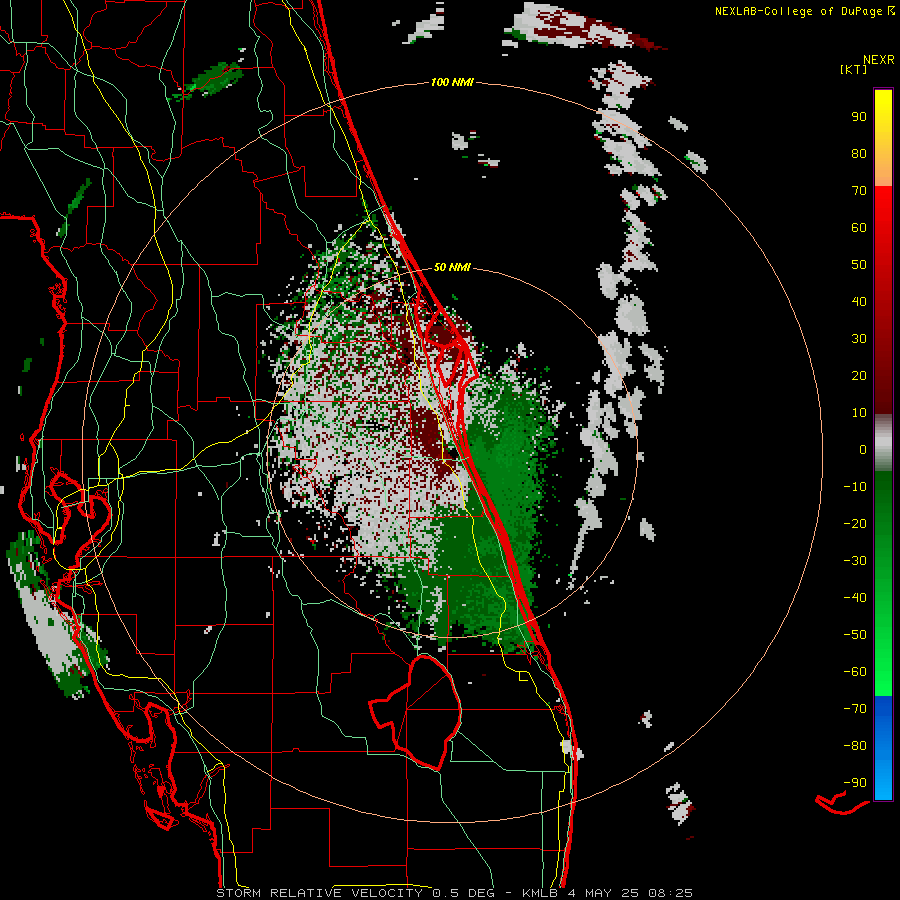Click the 50 value on the velocity scale
Viewport: 900px width, 900px height.
pos(859,265)
